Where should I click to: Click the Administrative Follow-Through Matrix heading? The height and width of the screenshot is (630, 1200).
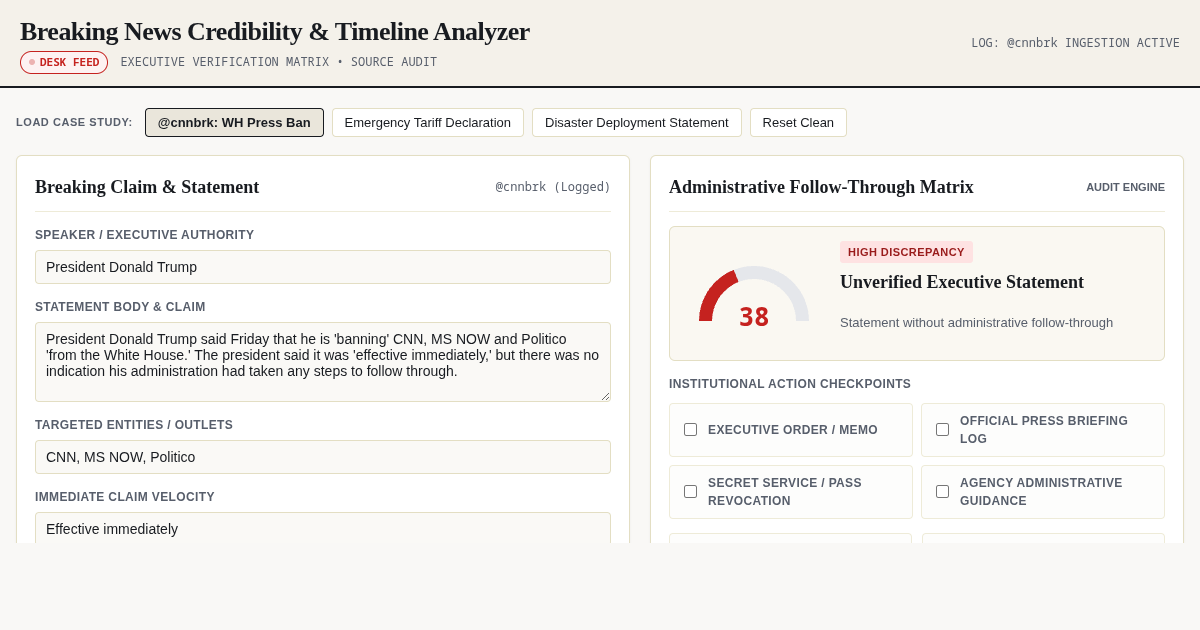click(821, 187)
